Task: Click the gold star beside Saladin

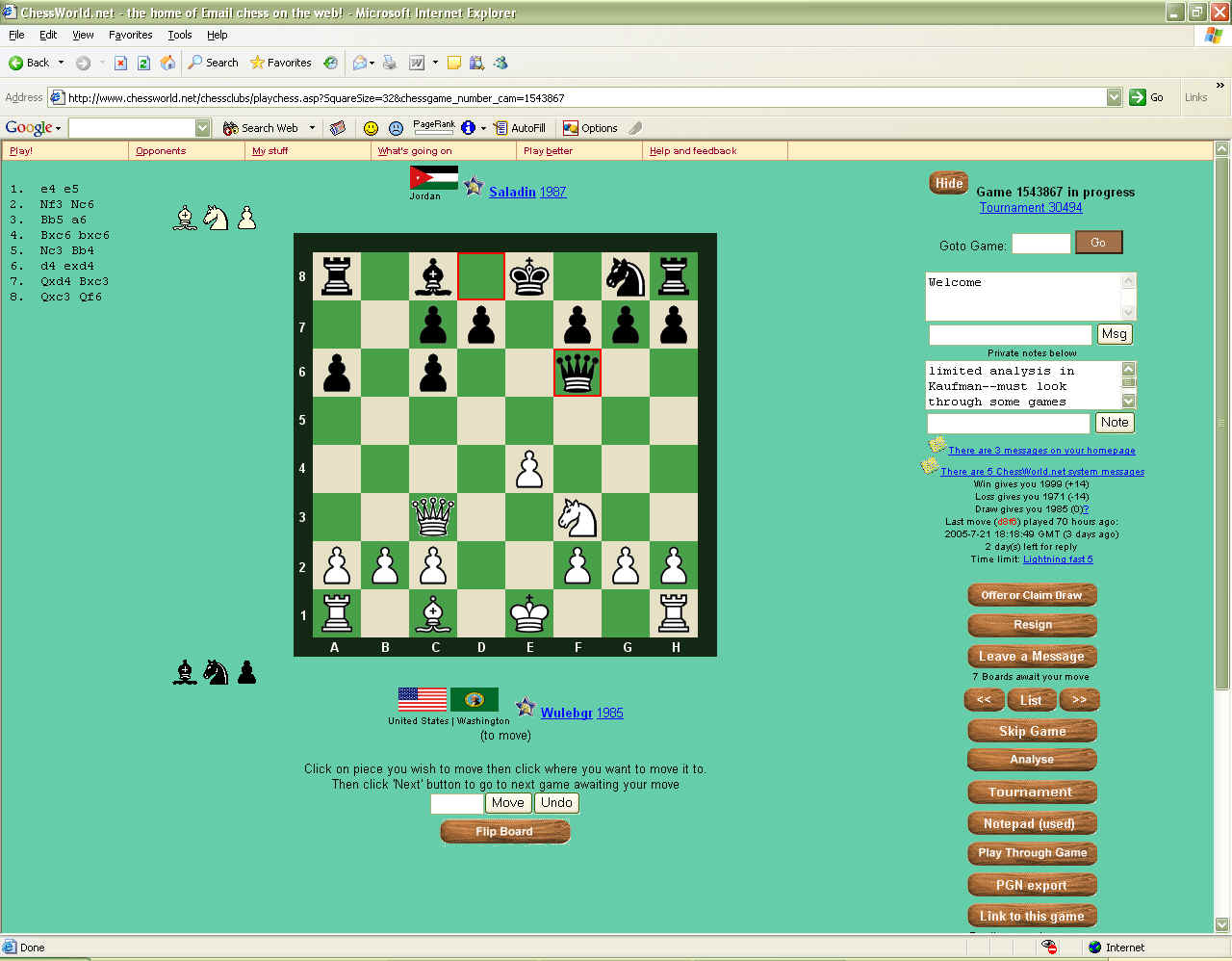Action: pyautogui.click(x=473, y=187)
